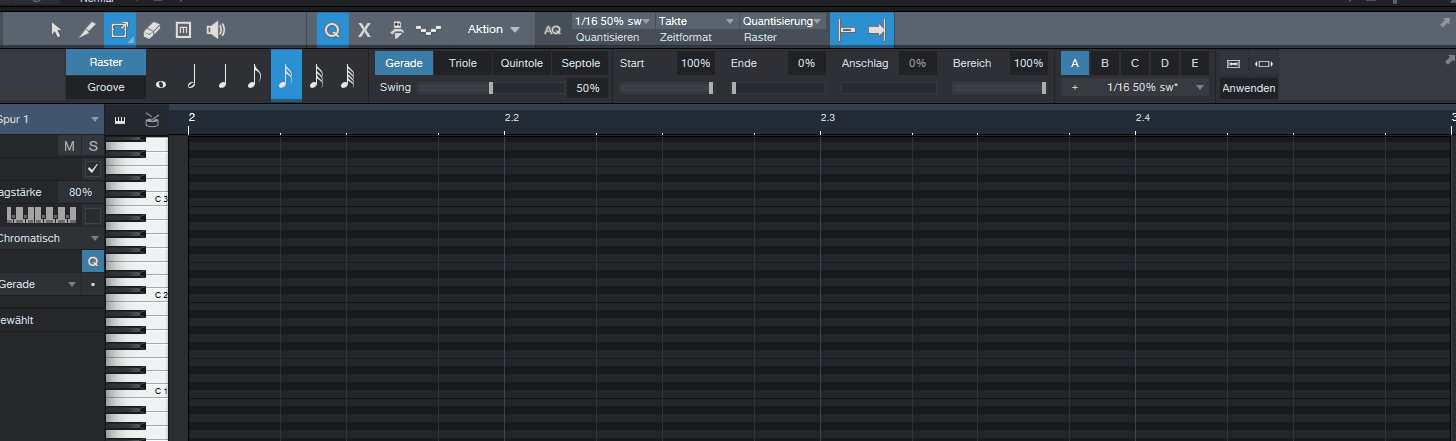Select the Eraser tool
The height and width of the screenshot is (441, 1456).
click(x=152, y=30)
